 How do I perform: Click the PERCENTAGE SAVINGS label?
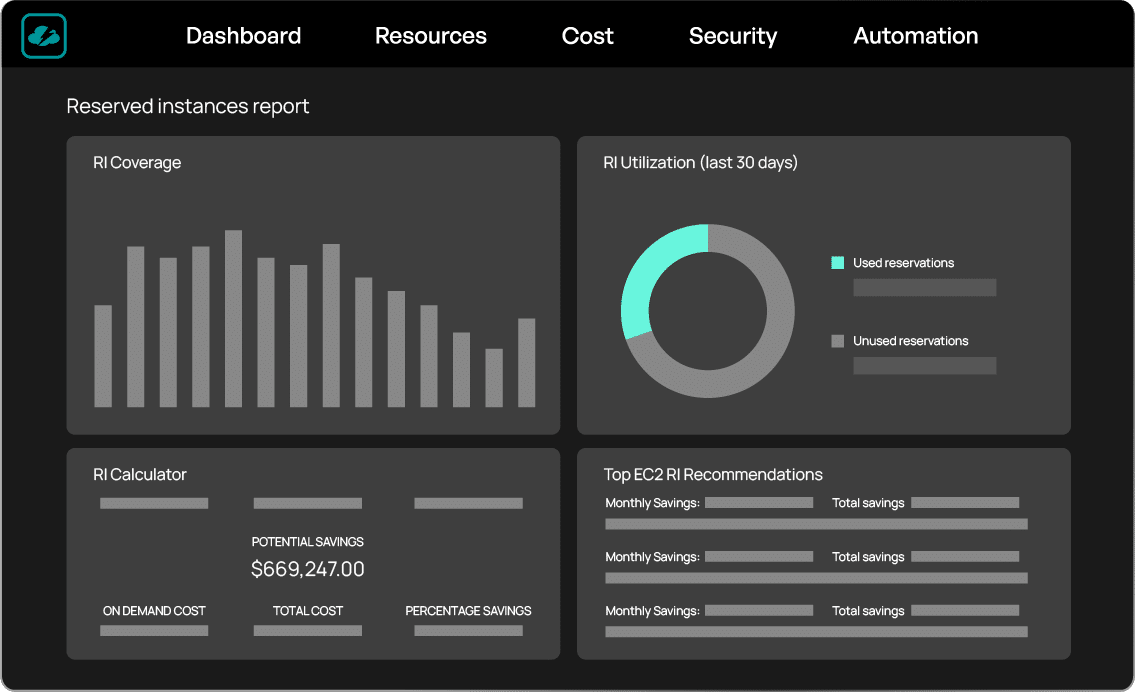point(468,611)
